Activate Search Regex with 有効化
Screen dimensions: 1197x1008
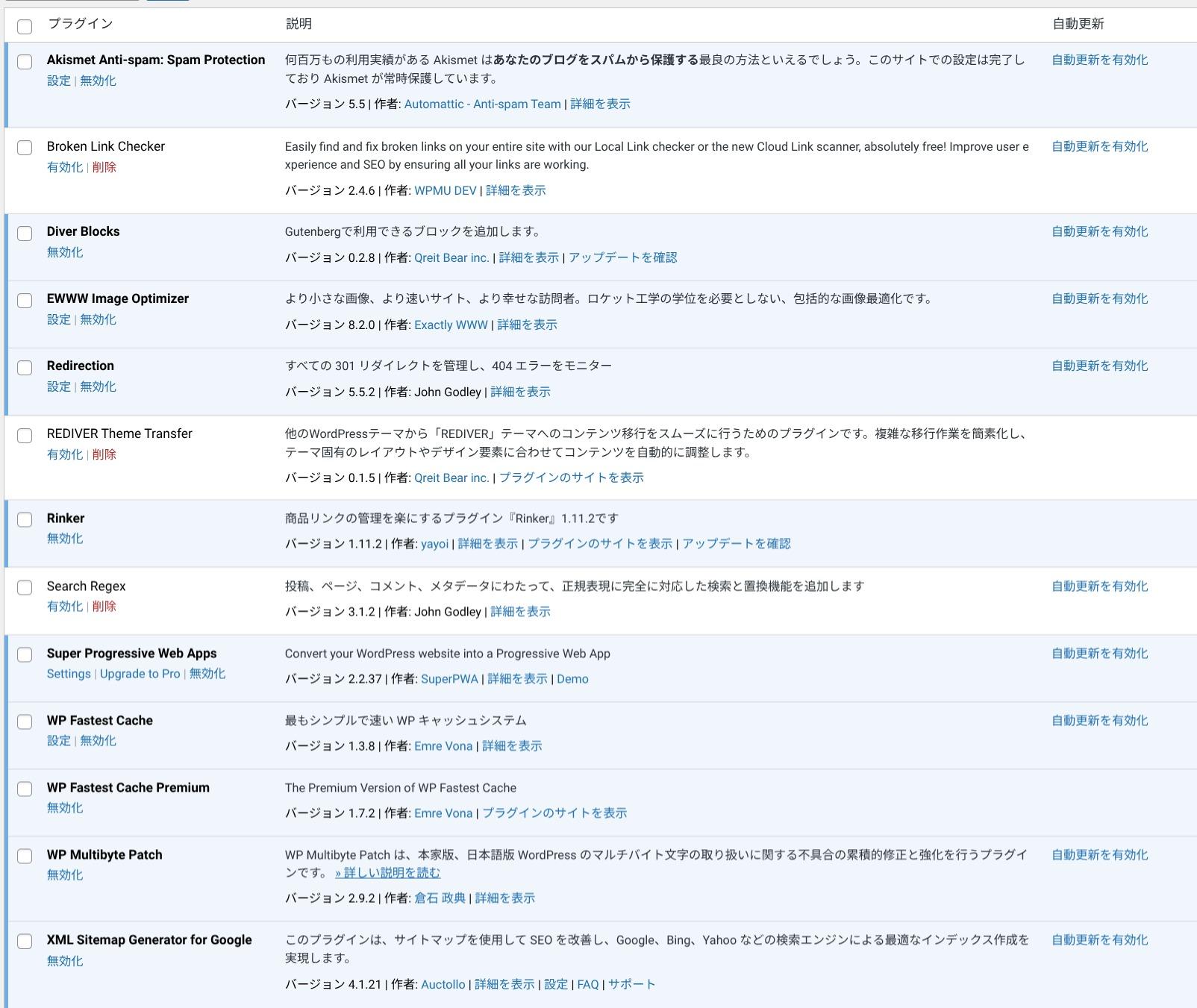[65, 606]
